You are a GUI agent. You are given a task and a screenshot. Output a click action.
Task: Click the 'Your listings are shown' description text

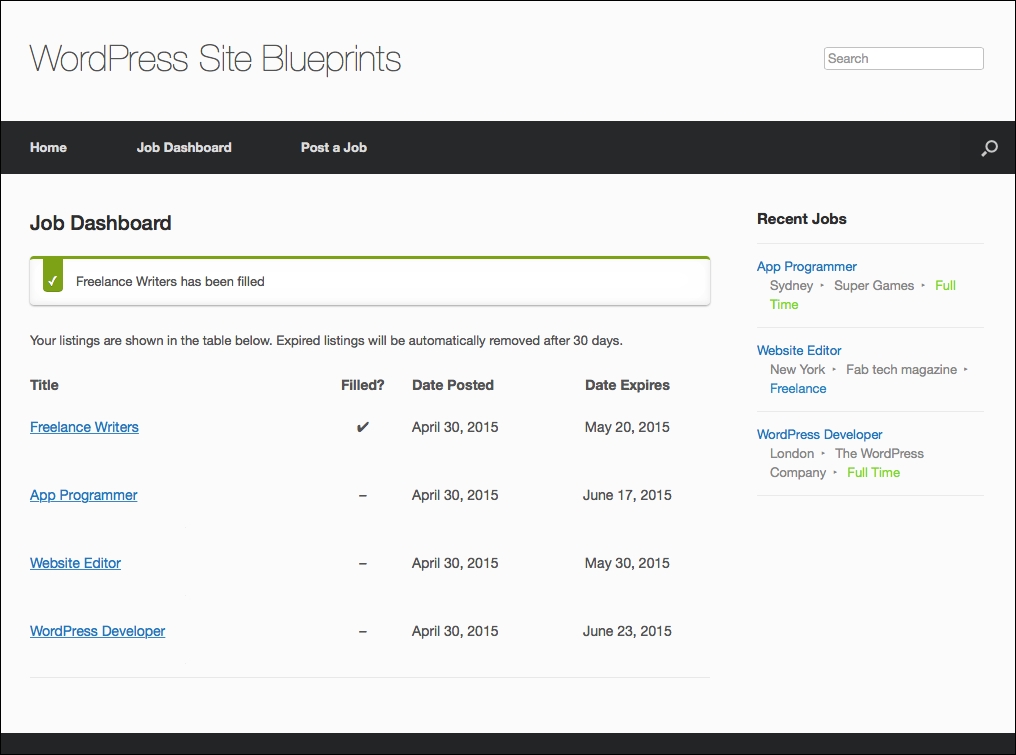(x=326, y=340)
